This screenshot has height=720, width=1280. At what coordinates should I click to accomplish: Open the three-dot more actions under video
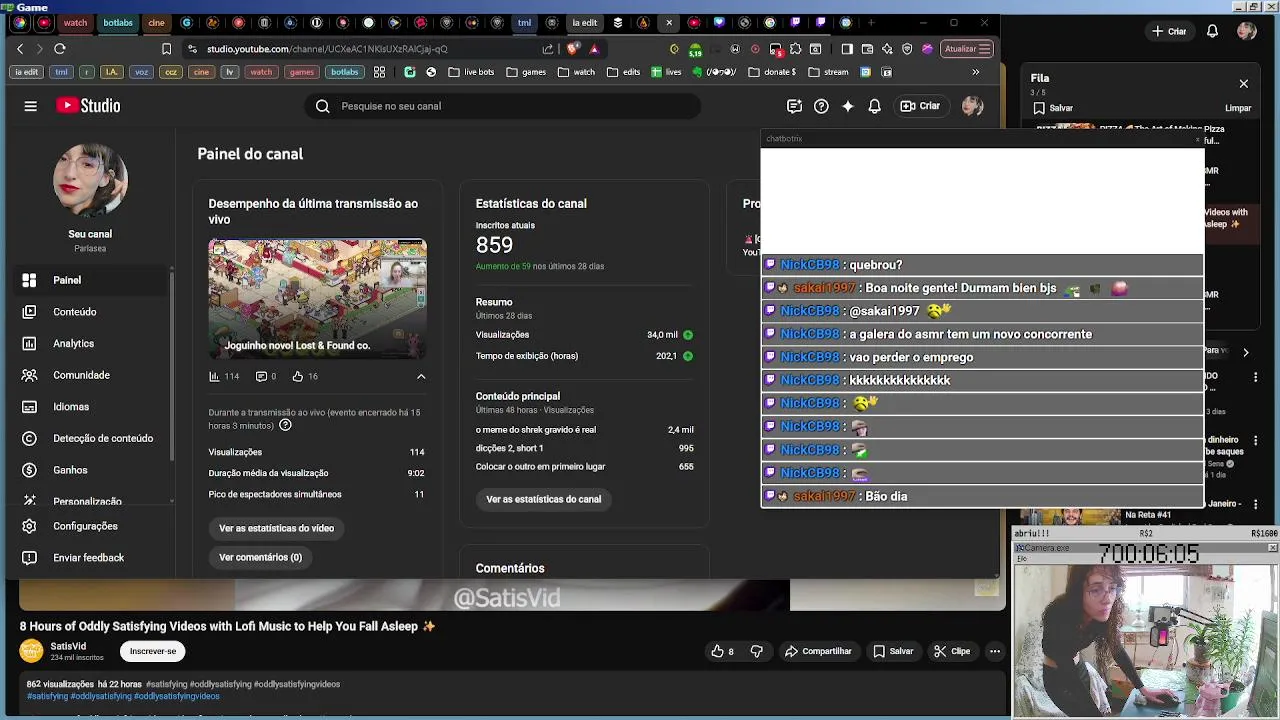pos(995,651)
